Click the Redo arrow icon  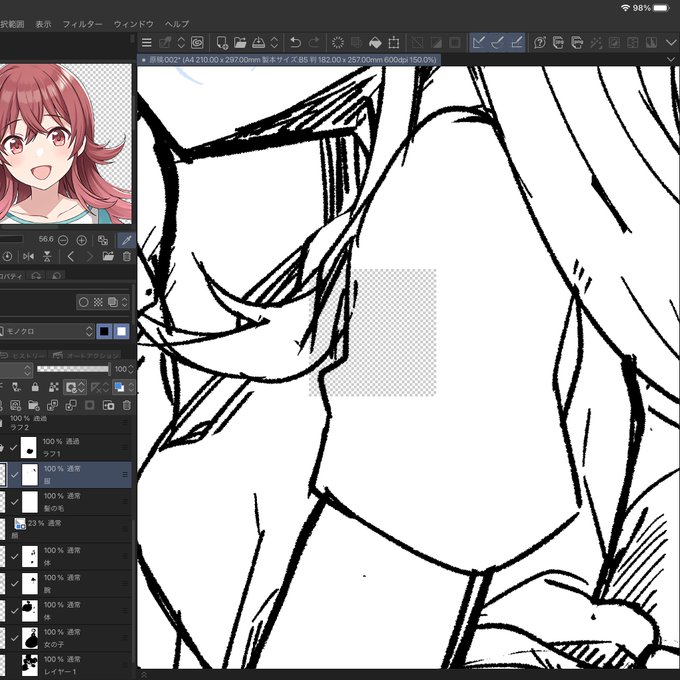[314, 42]
